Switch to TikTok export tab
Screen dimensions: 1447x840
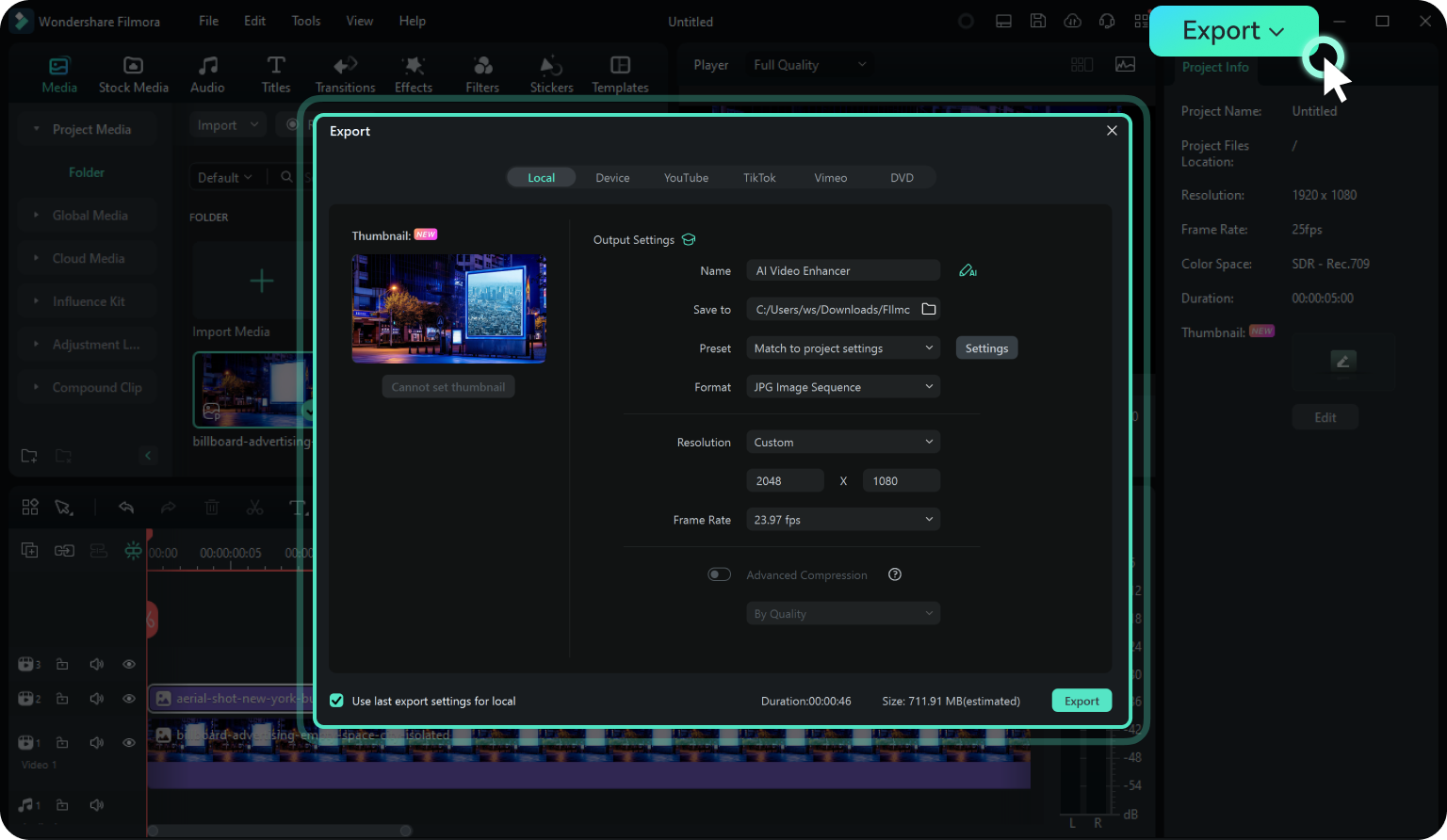[x=759, y=177]
